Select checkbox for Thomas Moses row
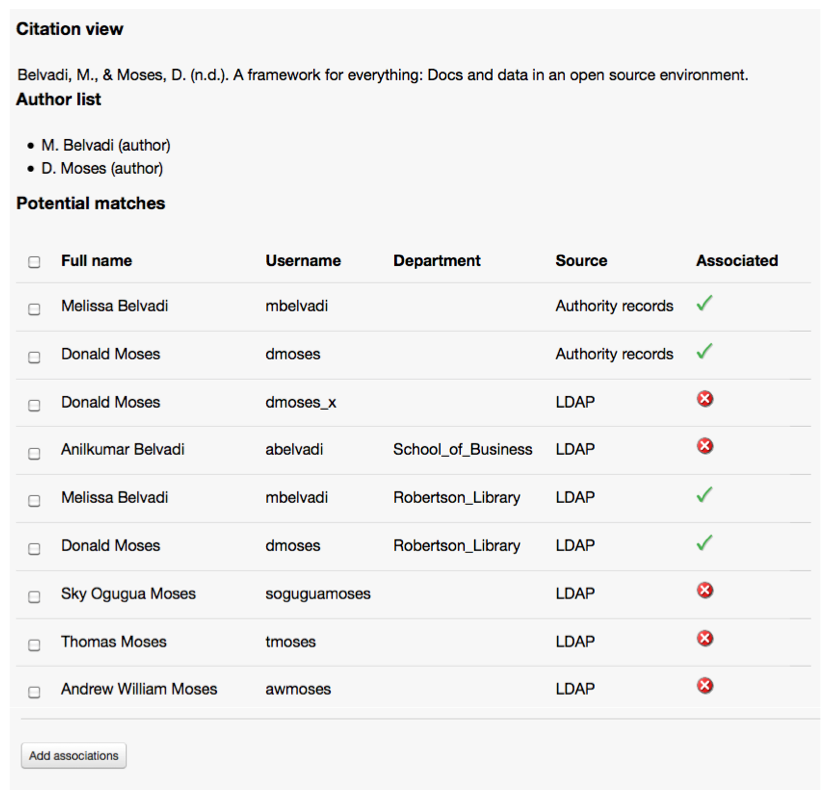Image resolution: width=832 pixels, height=794 pixels. coord(34,645)
